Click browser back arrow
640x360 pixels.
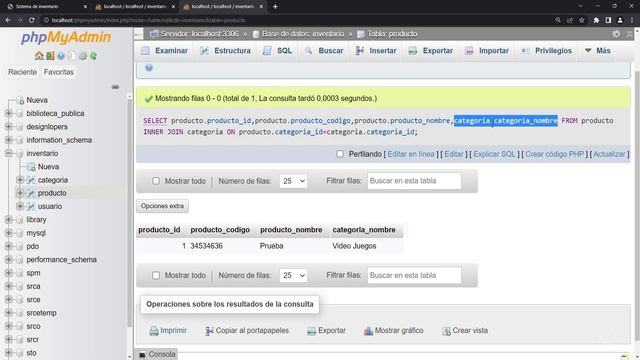[8, 20]
